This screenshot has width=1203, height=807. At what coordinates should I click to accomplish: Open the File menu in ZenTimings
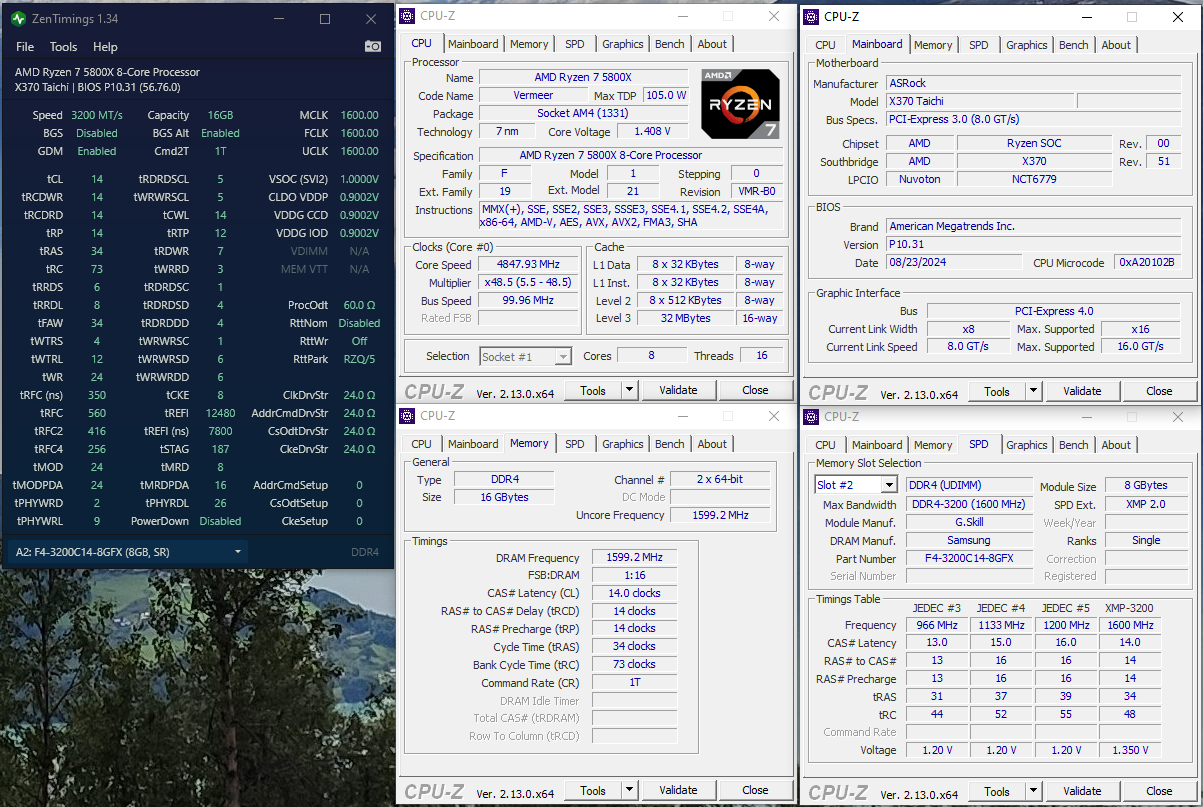pyautogui.click(x=24, y=46)
